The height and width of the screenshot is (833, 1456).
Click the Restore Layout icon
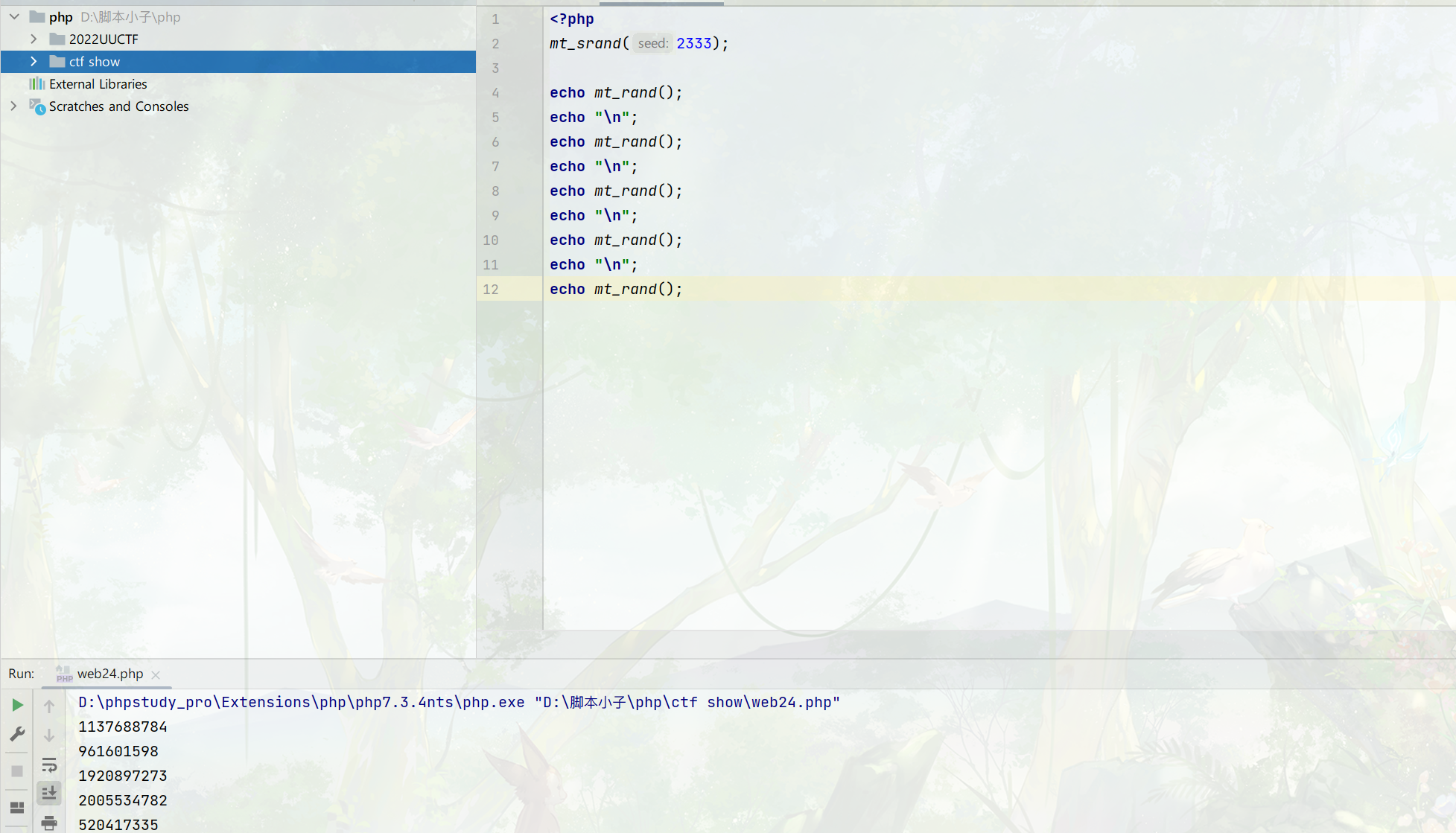pos(17,808)
